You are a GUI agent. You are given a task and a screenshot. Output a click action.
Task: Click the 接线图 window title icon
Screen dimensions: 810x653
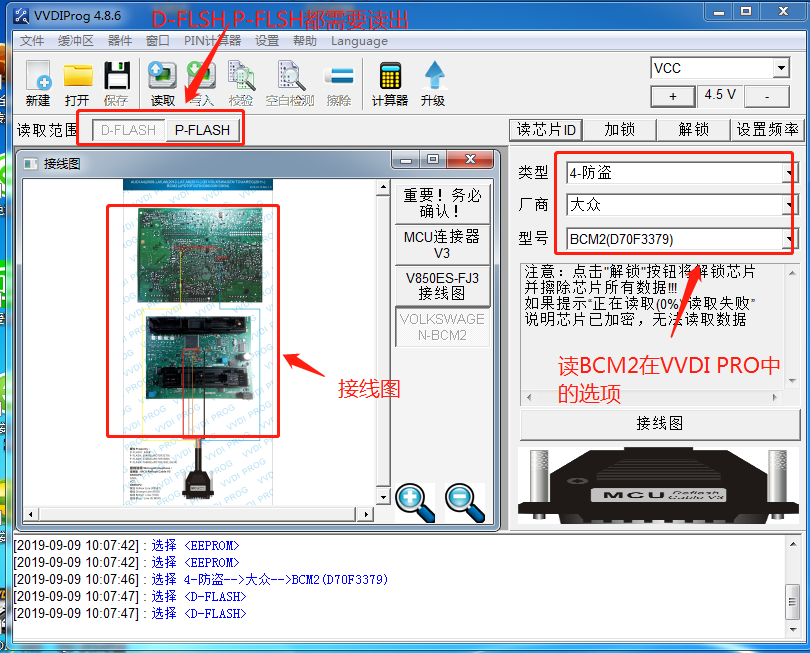[x=31, y=164]
